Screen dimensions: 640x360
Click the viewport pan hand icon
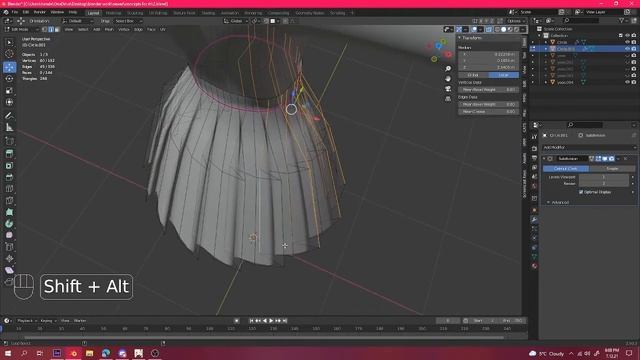[448, 78]
